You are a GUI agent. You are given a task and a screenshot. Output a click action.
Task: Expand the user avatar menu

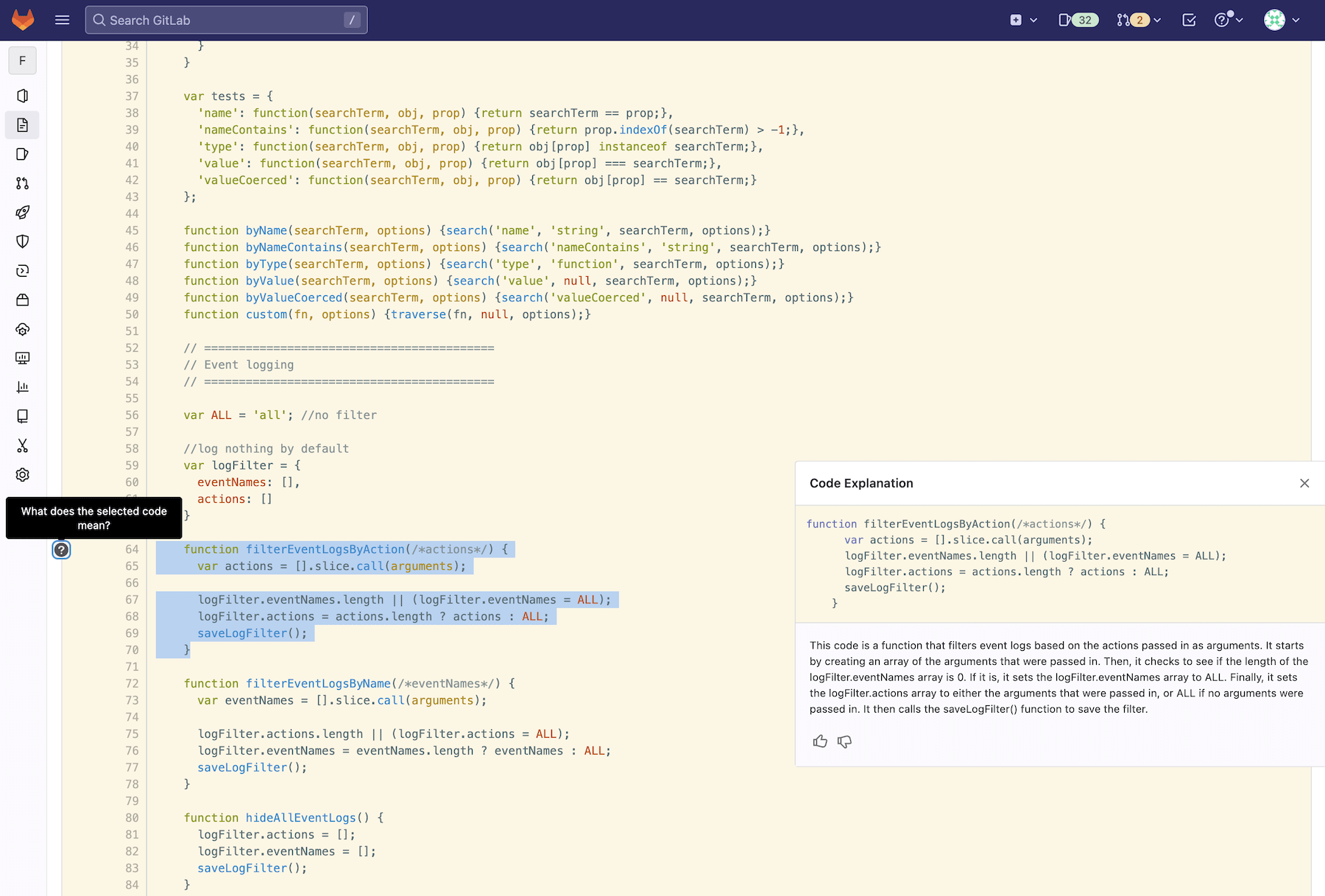coord(1280,20)
